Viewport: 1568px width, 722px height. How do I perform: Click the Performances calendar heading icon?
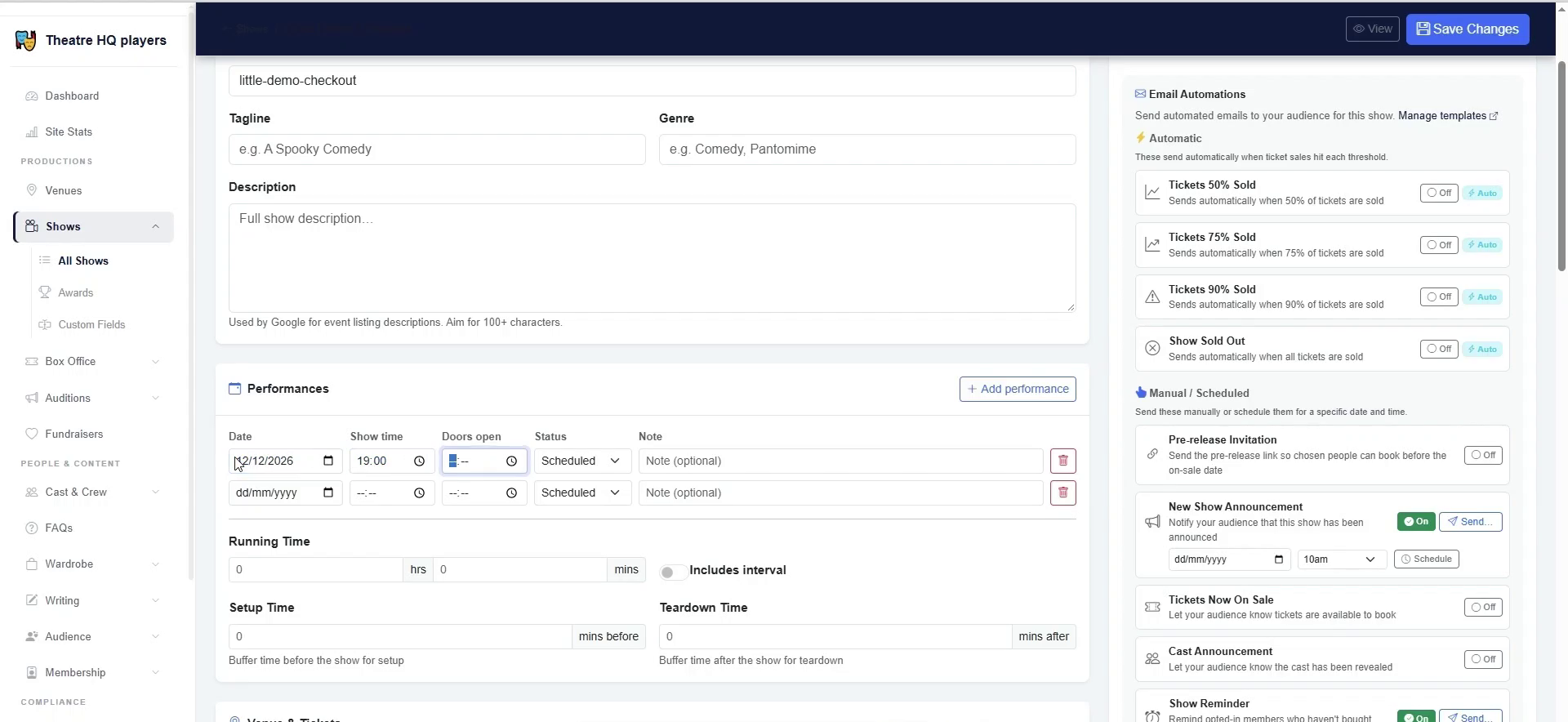coord(235,389)
